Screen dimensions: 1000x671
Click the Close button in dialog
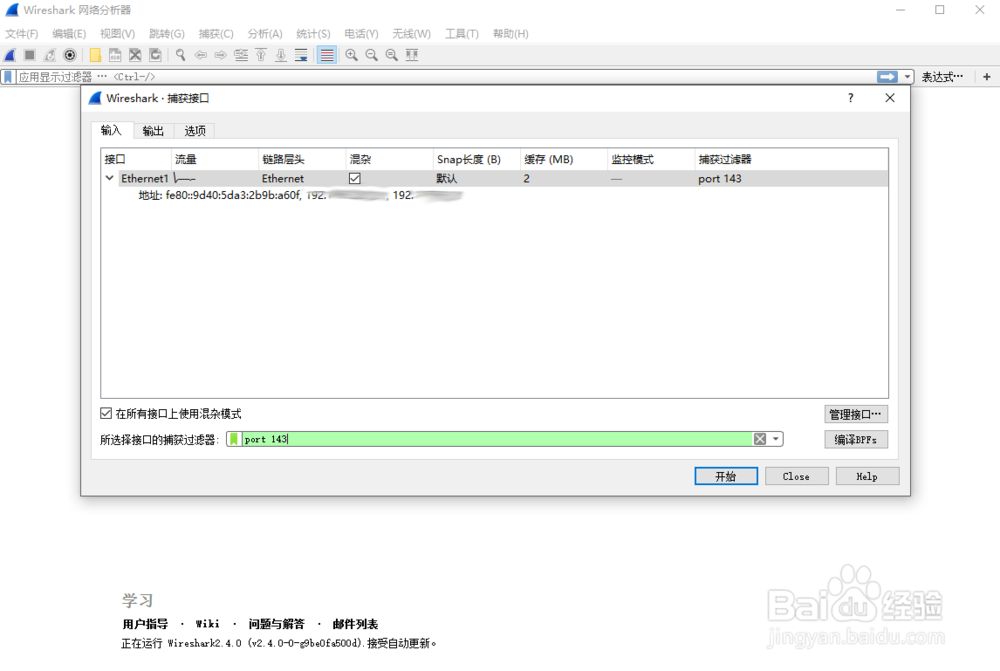(x=796, y=476)
